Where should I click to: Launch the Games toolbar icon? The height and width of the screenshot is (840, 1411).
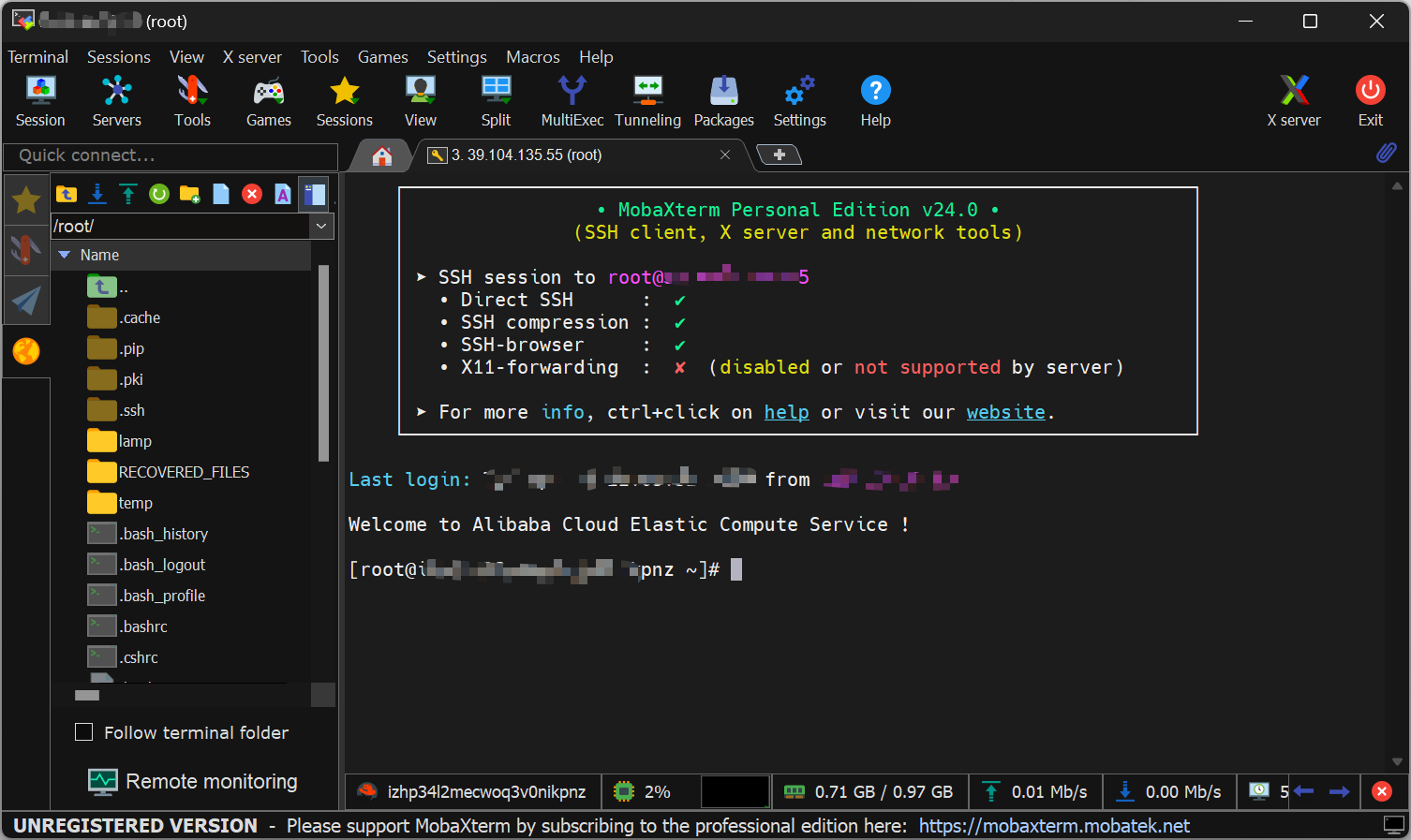(269, 101)
